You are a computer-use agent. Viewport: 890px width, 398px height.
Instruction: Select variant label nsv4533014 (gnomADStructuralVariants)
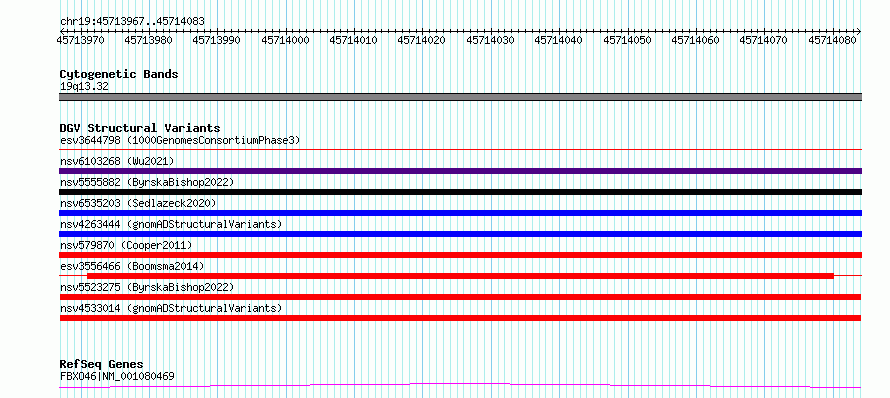click(171, 308)
